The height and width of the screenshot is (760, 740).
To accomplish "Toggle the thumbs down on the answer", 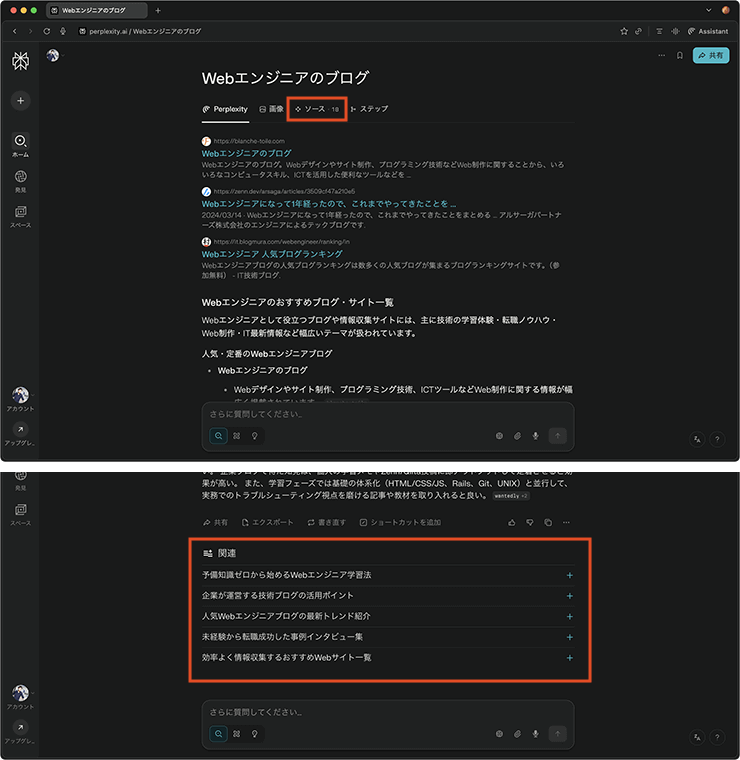I will (530, 522).
